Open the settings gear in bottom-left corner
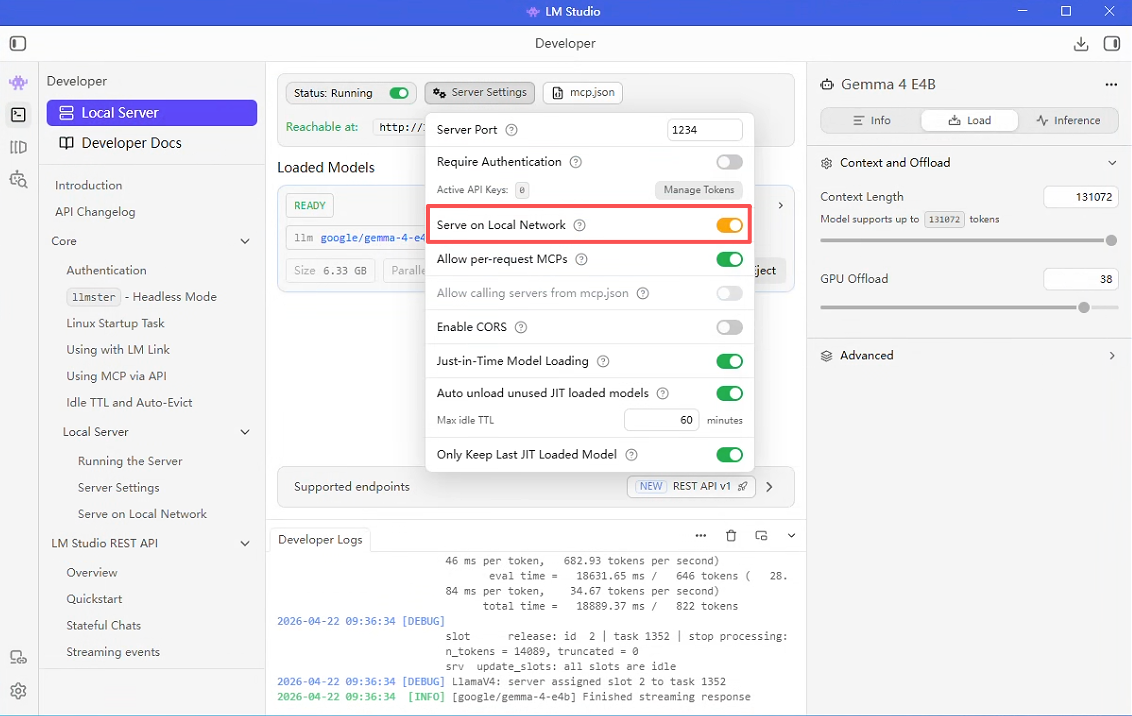Viewport: 1132px width, 716px height. (x=18, y=691)
